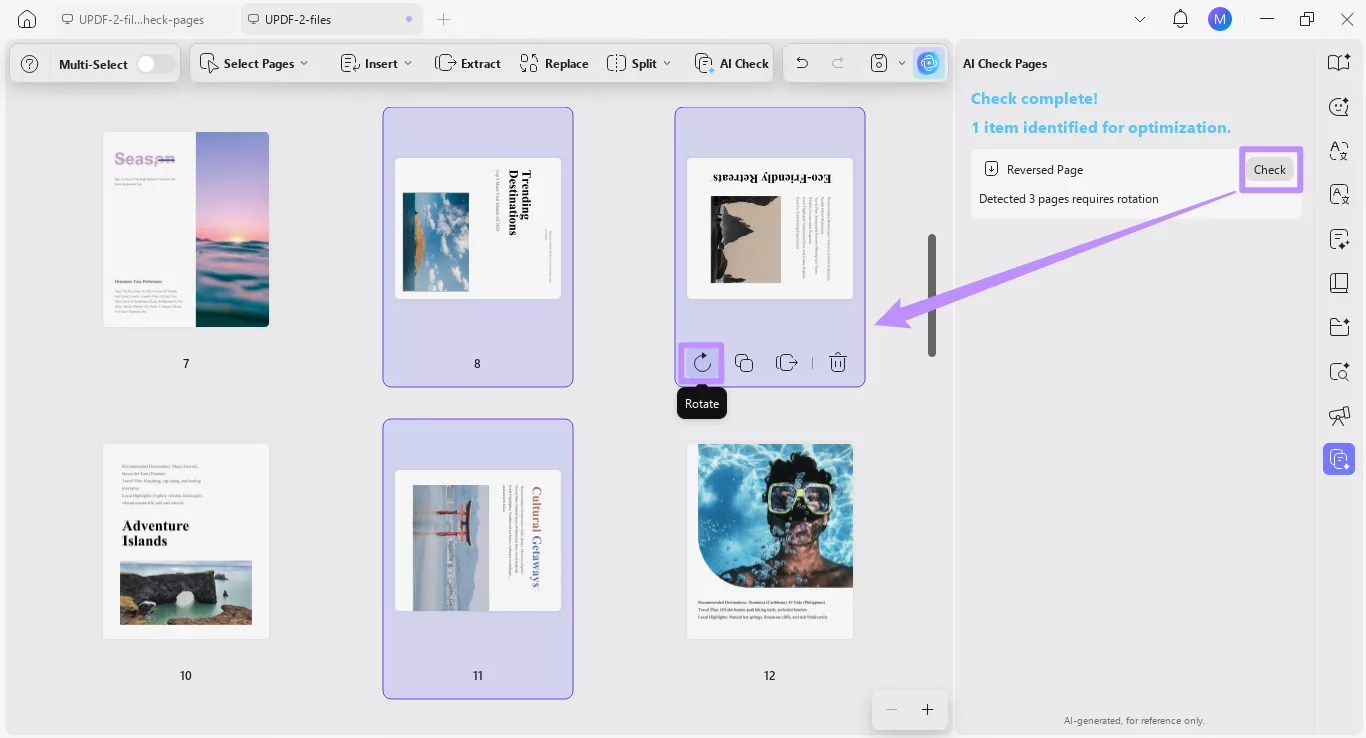Click "Detected 3 pages requires rotation" text

[x=1069, y=199]
